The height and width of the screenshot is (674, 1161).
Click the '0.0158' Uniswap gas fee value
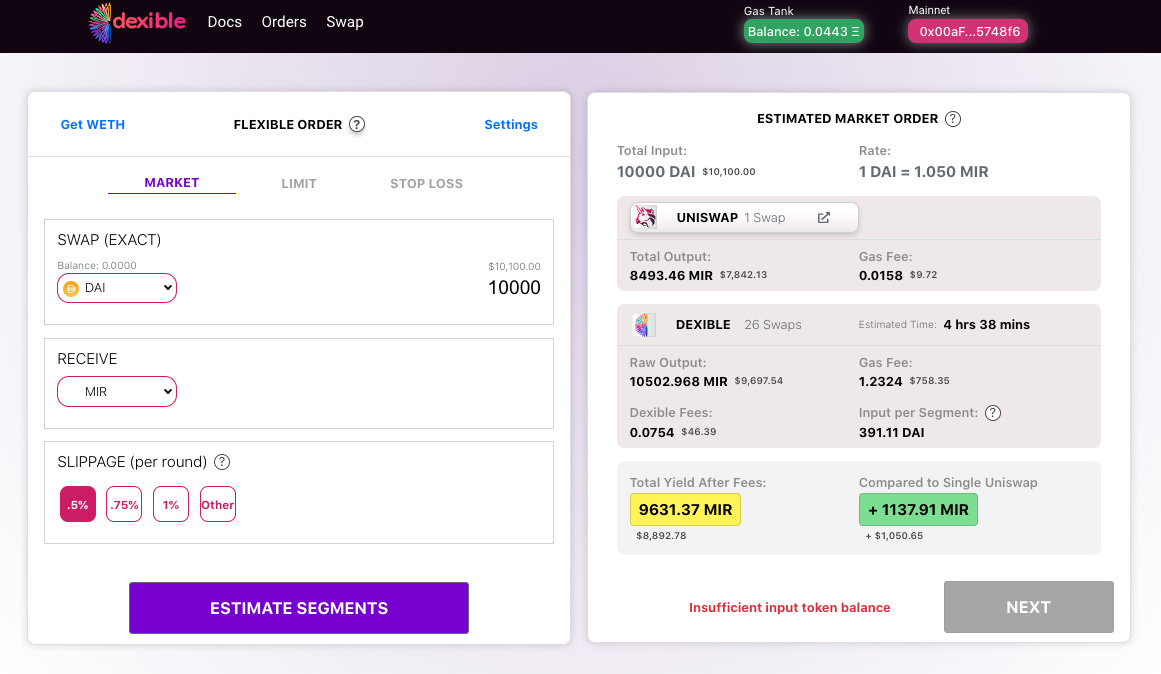(x=880, y=276)
